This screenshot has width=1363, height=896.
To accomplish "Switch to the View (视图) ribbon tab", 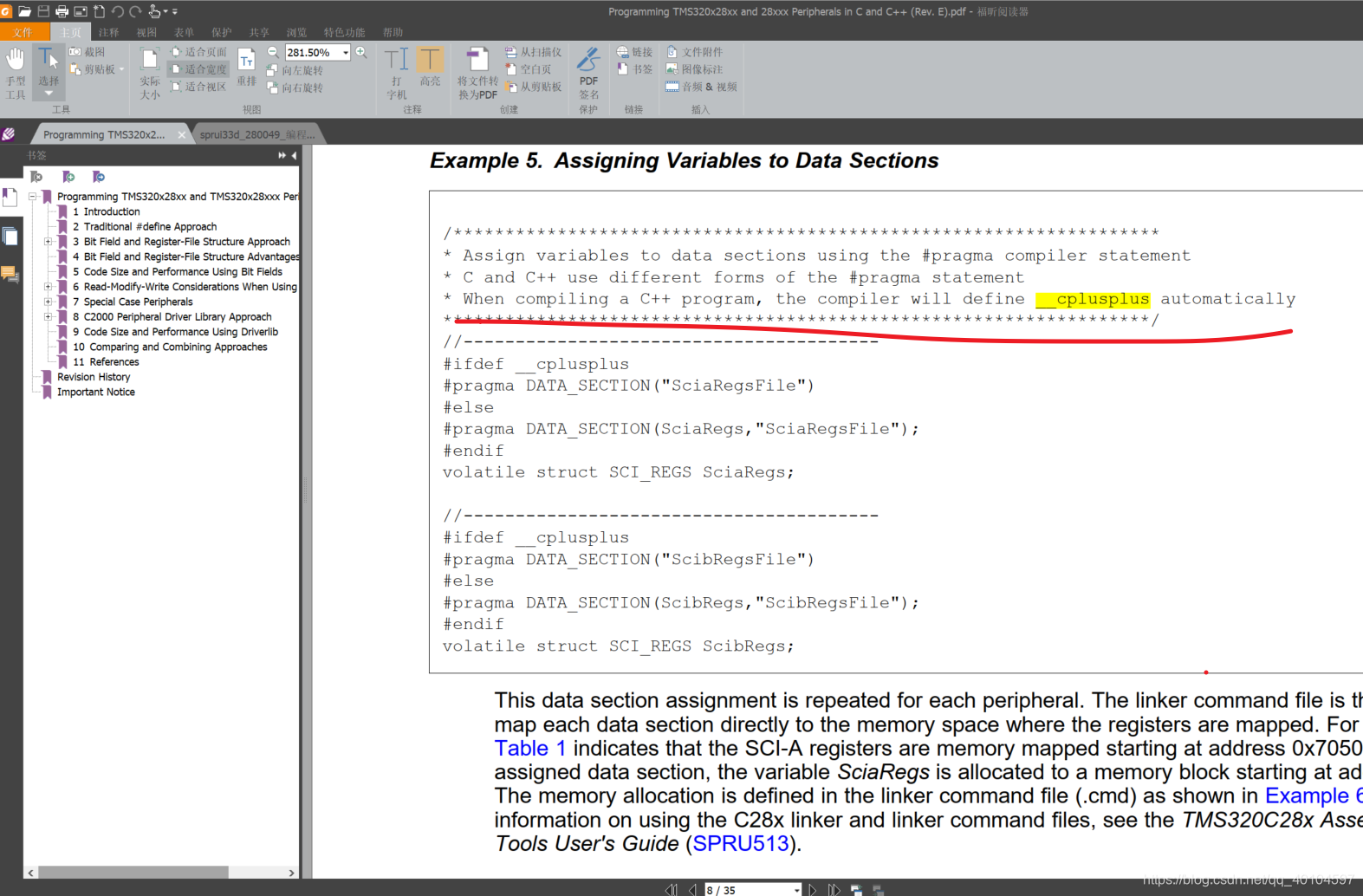I will tap(146, 32).
